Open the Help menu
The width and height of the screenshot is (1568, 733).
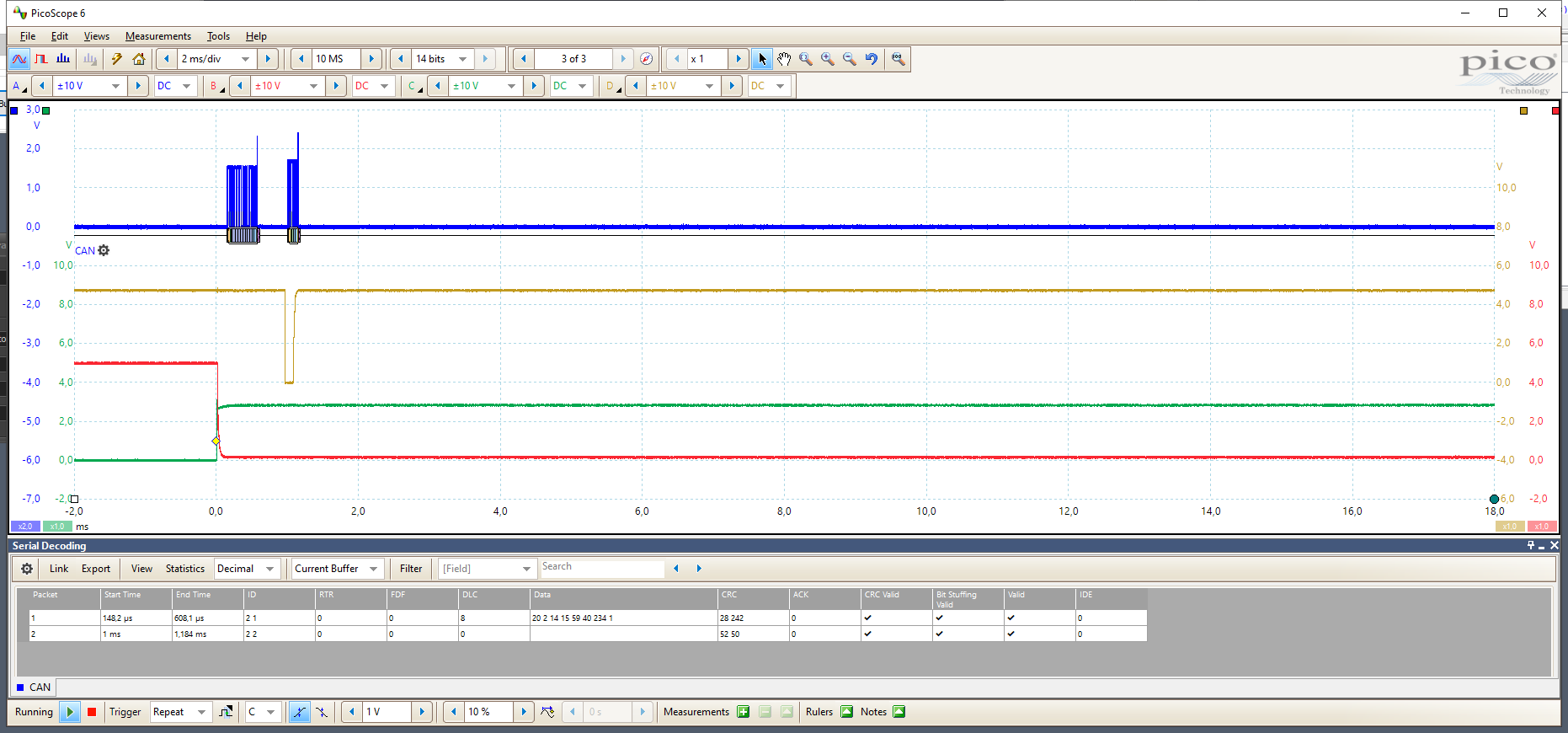256,36
